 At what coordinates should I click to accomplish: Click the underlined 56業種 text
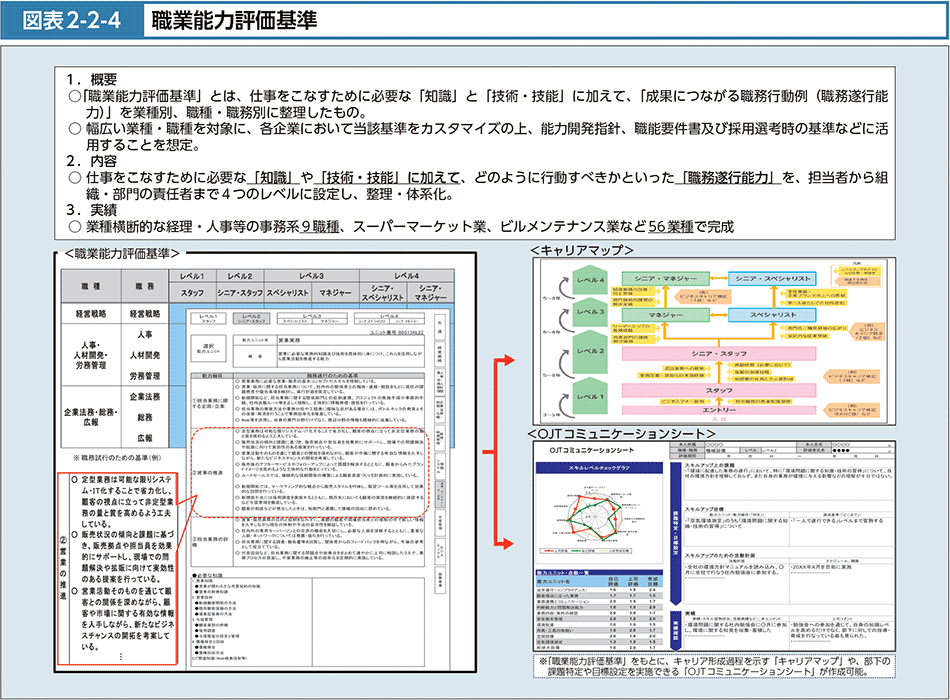[670, 227]
